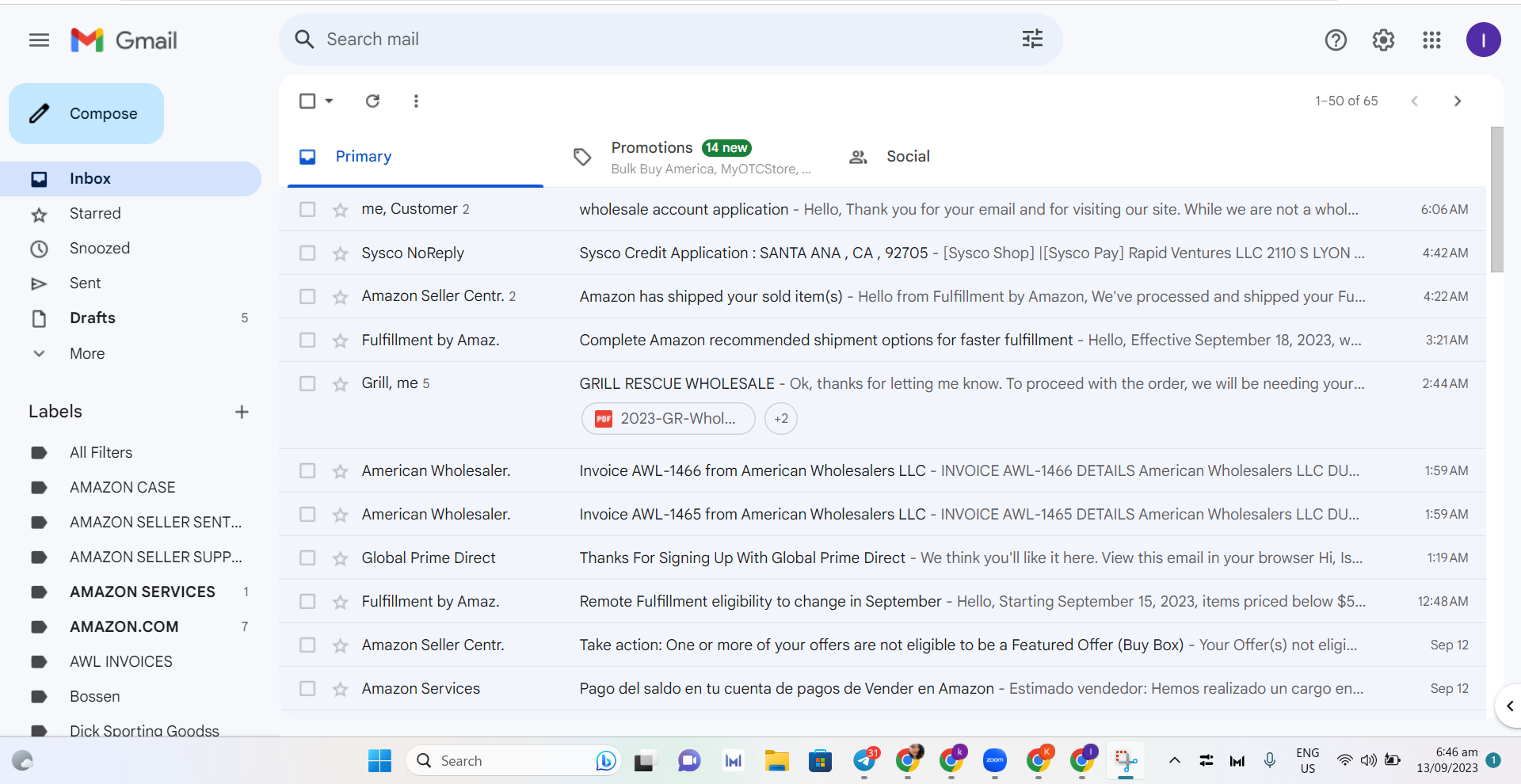
Task: Star the GRILL RESCUE WHOLESALE email
Action: [x=341, y=384]
